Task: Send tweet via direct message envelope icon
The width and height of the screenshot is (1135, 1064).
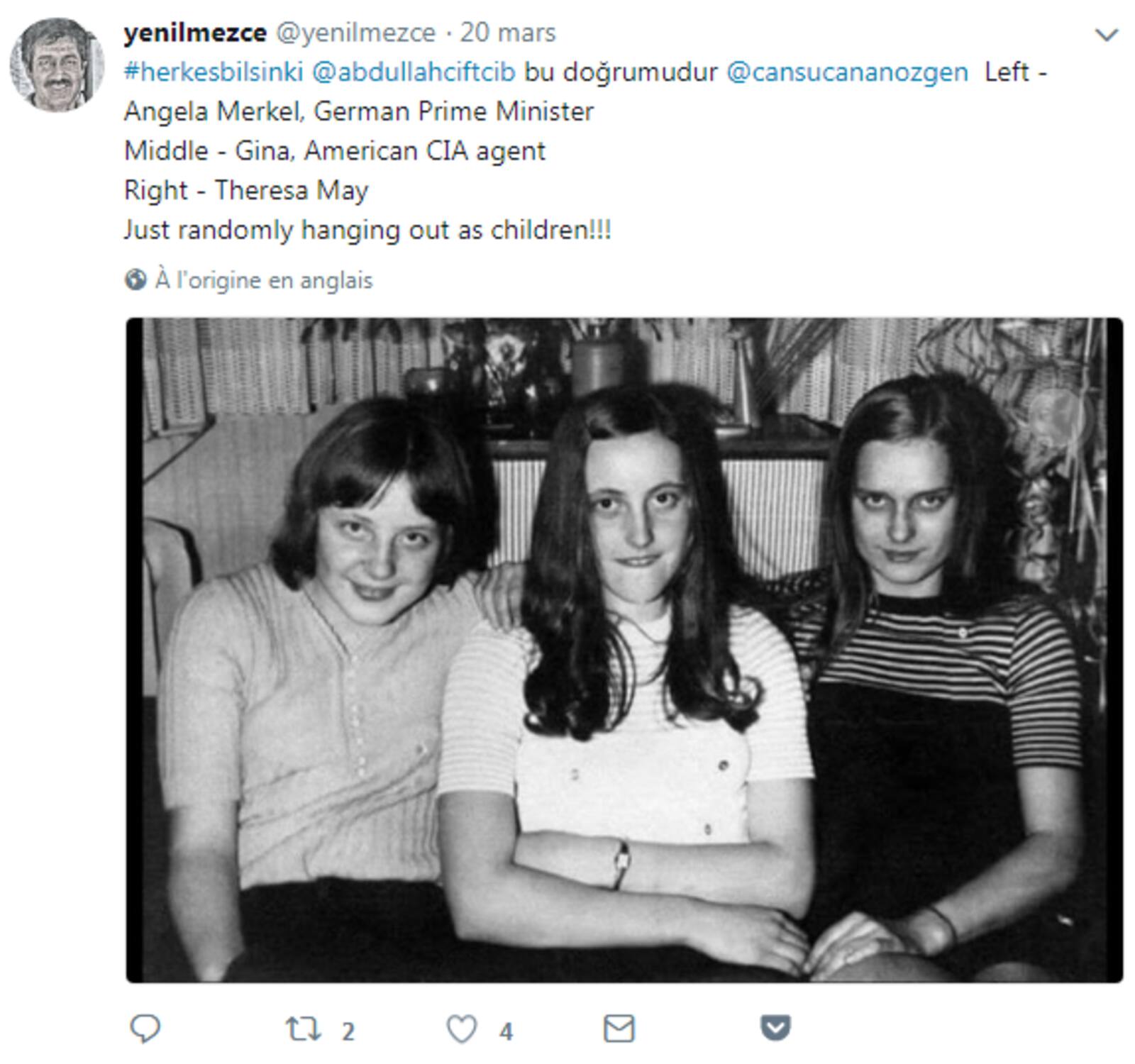Action: click(x=619, y=1029)
